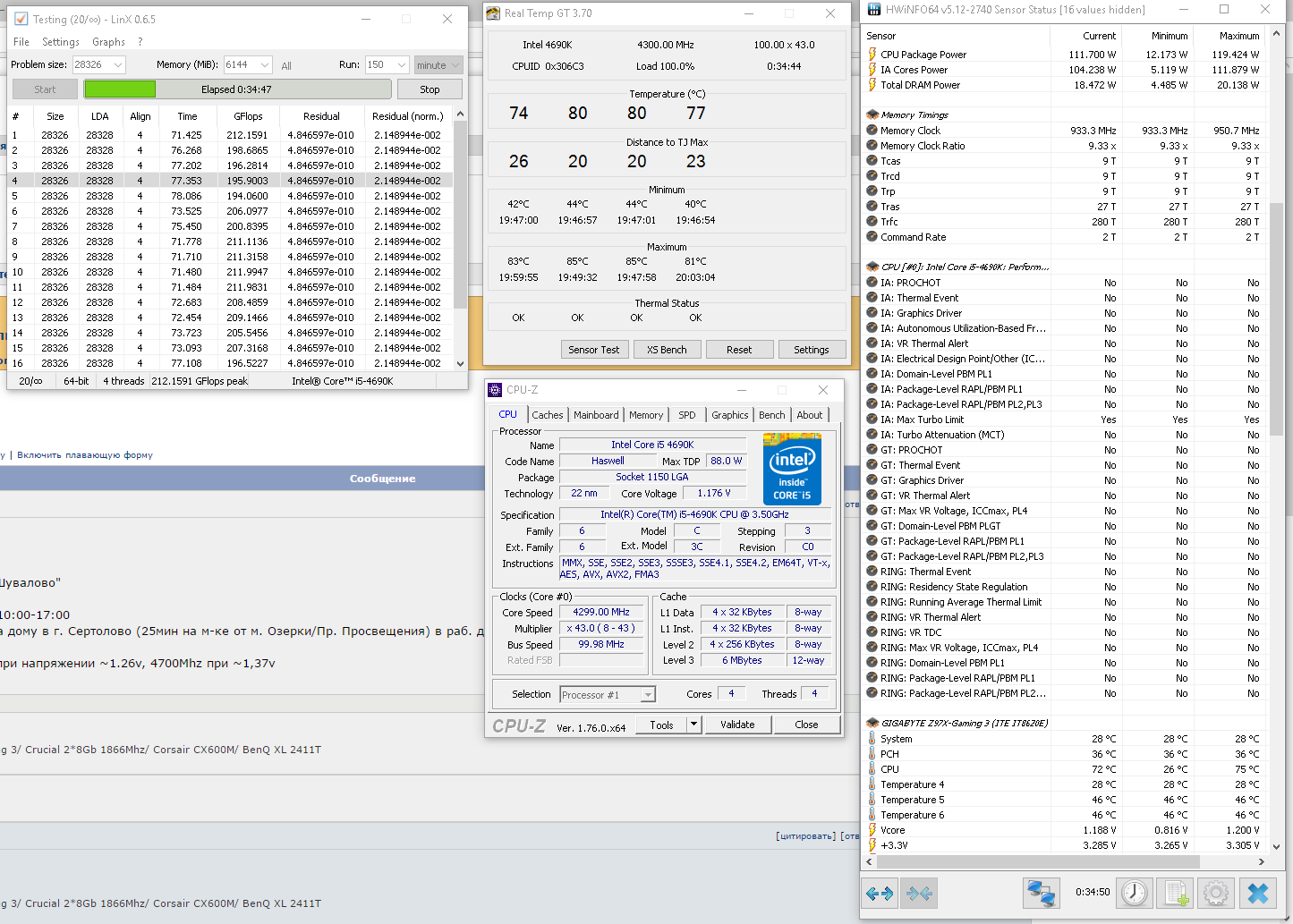This screenshot has height=924, width=1293.
Task: Open CPU-Z Tools dropdown arrow
Action: click(x=693, y=725)
